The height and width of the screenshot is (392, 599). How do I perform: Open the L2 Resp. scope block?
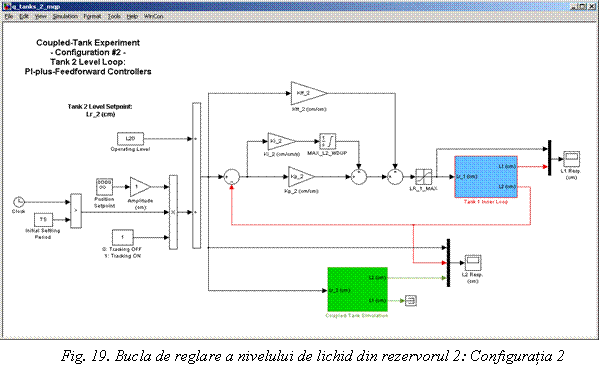pos(473,263)
